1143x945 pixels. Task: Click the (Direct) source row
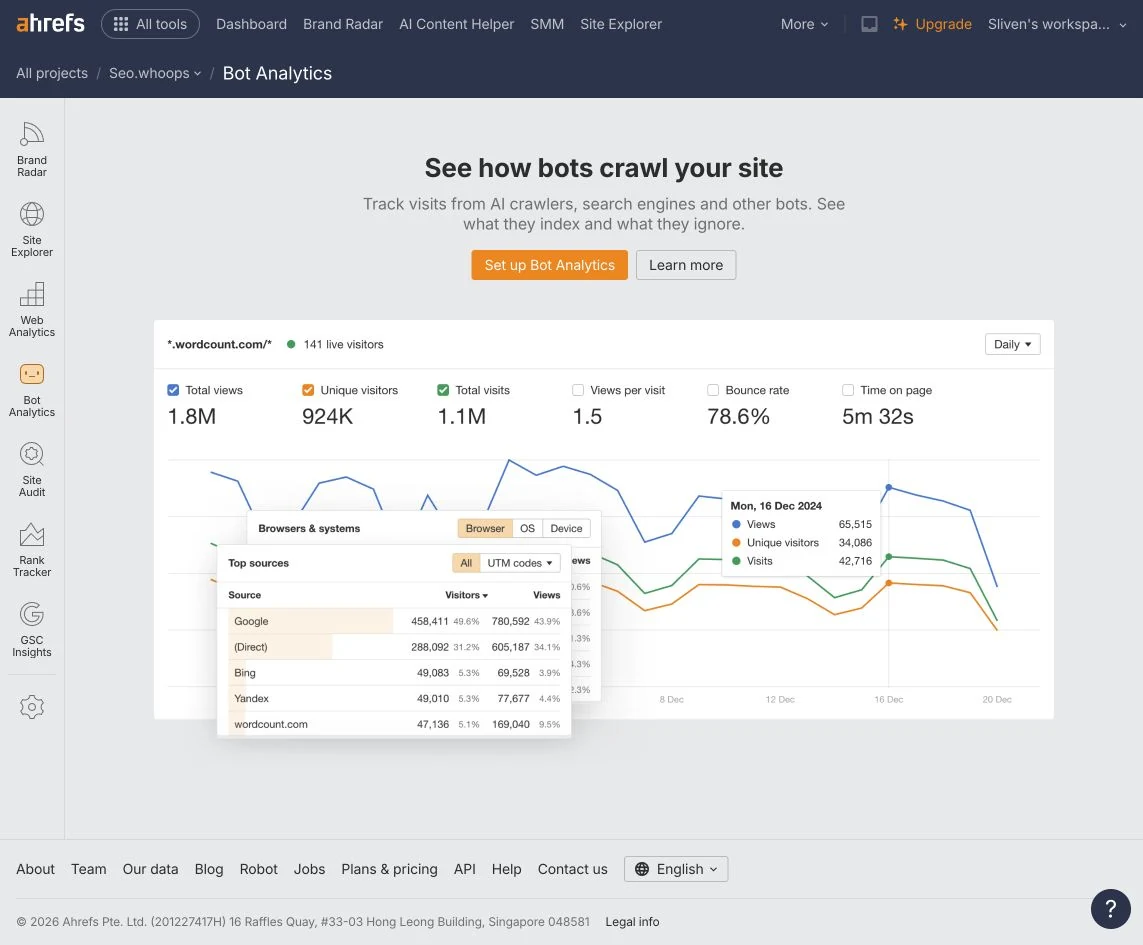pos(394,647)
